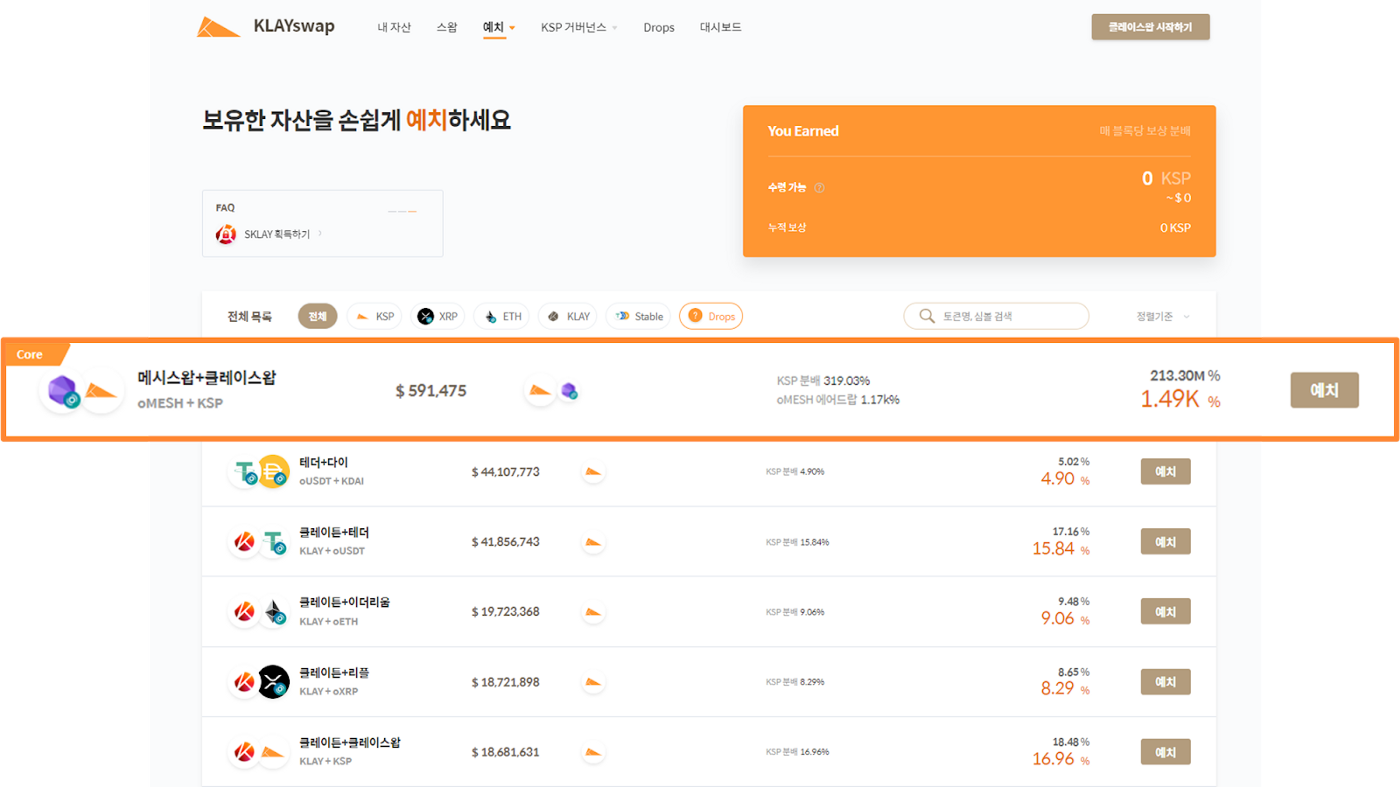Filter pools by Stable
This screenshot has height=787, width=1400.
click(639, 316)
